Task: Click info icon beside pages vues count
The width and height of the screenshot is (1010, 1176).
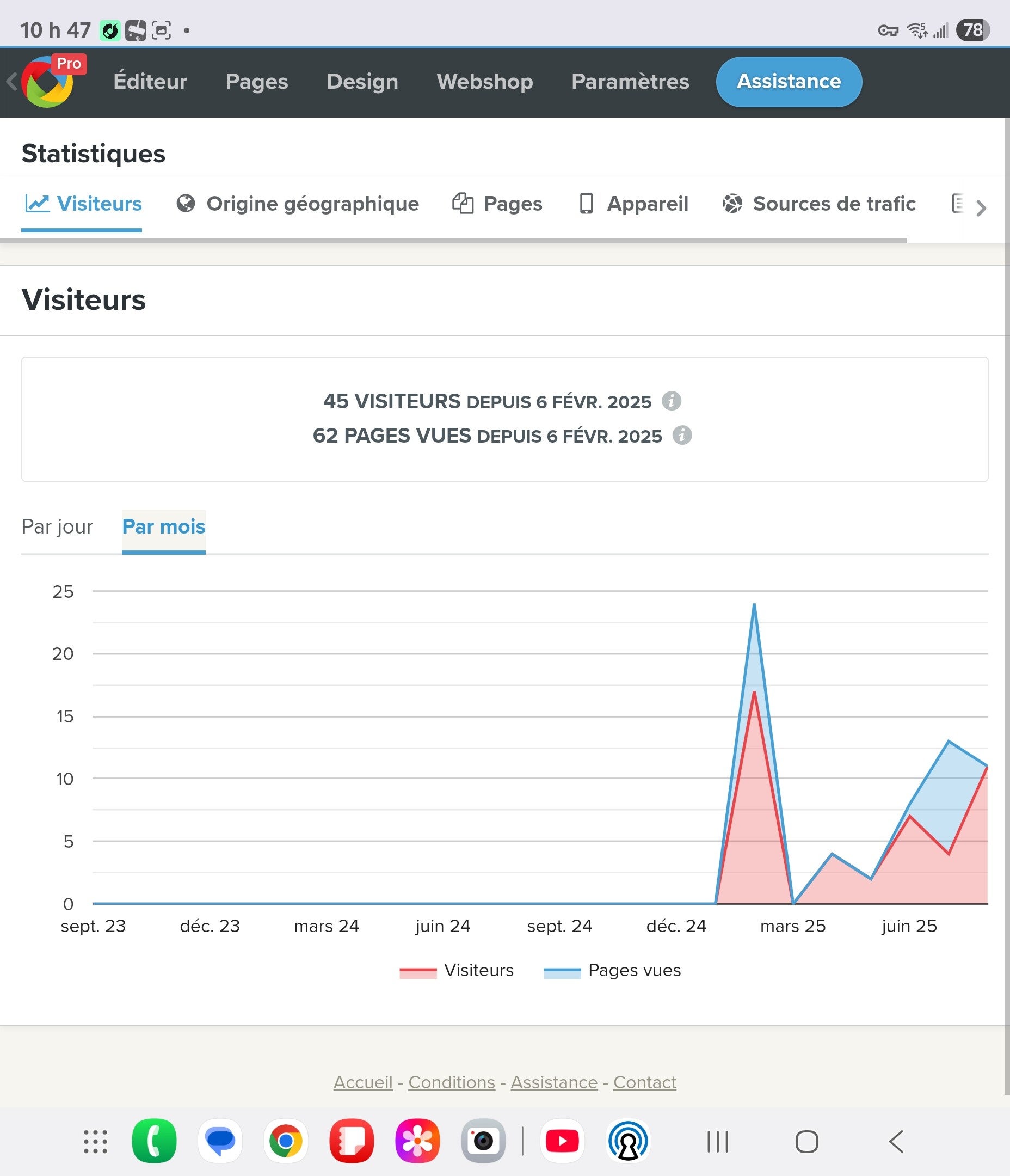Action: [681, 436]
